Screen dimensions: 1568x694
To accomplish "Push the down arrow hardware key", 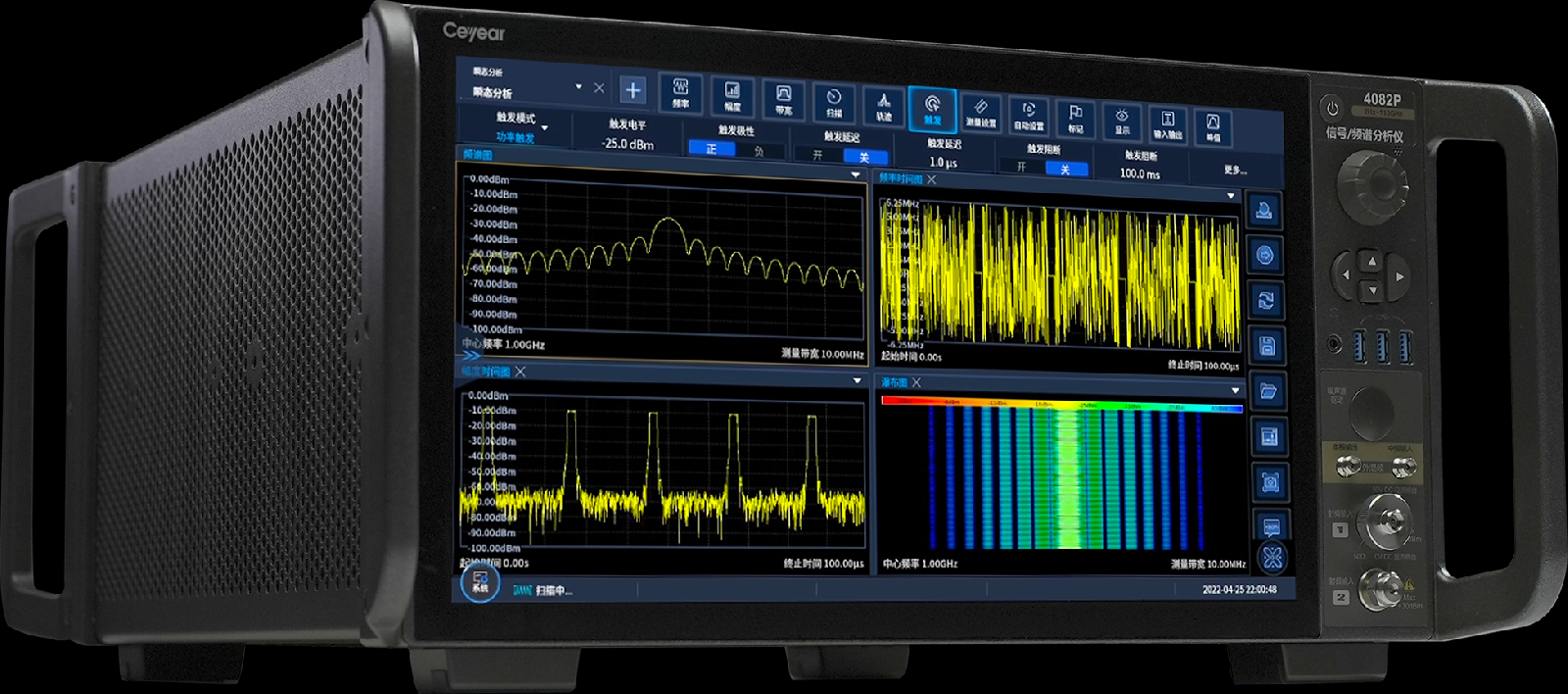I will click(x=1372, y=291).
